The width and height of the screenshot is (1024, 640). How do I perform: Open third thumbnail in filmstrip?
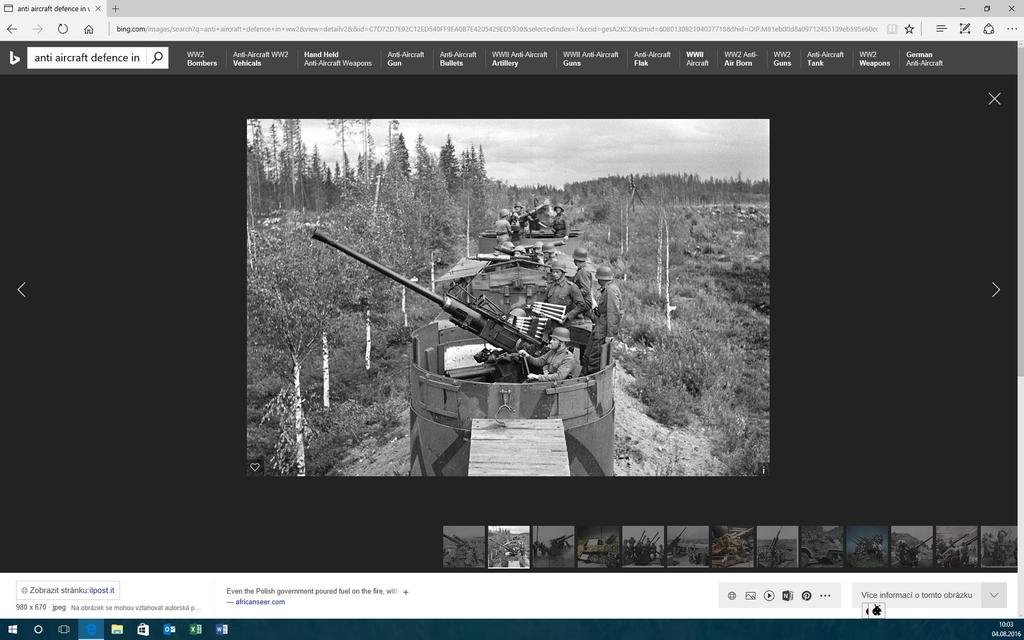pyautogui.click(x=553, y=547)
